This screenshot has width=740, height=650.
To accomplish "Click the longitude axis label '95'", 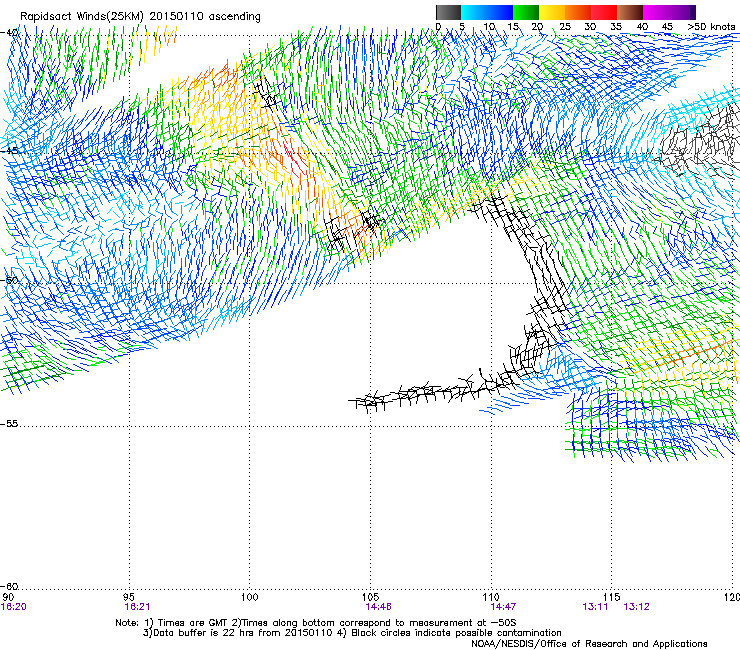I will 129,597.
